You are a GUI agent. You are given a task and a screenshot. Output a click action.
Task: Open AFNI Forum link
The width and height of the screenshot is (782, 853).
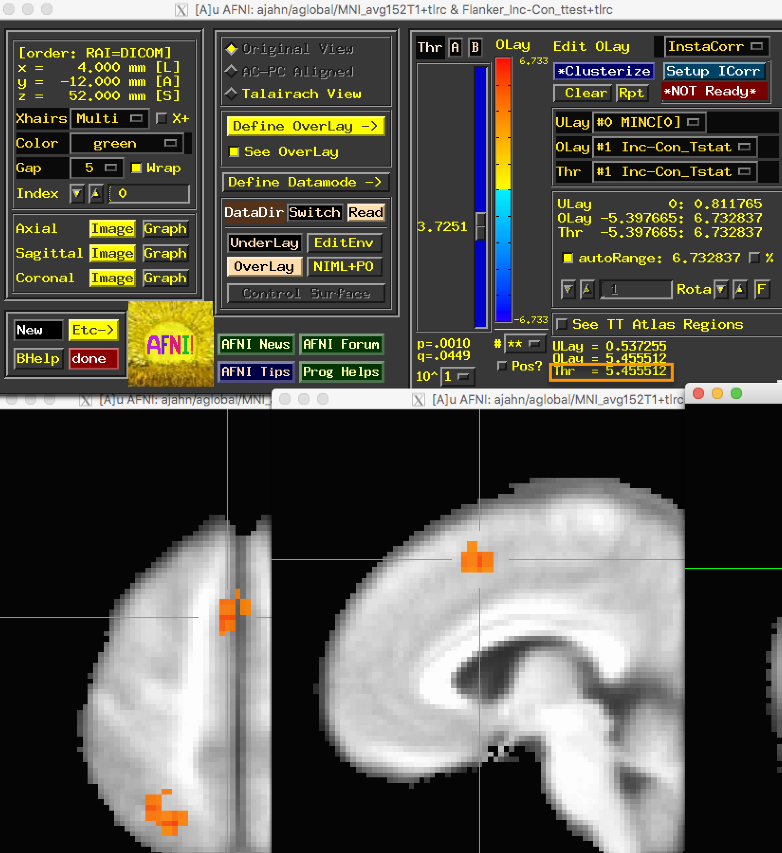click(x=341, y=344)
